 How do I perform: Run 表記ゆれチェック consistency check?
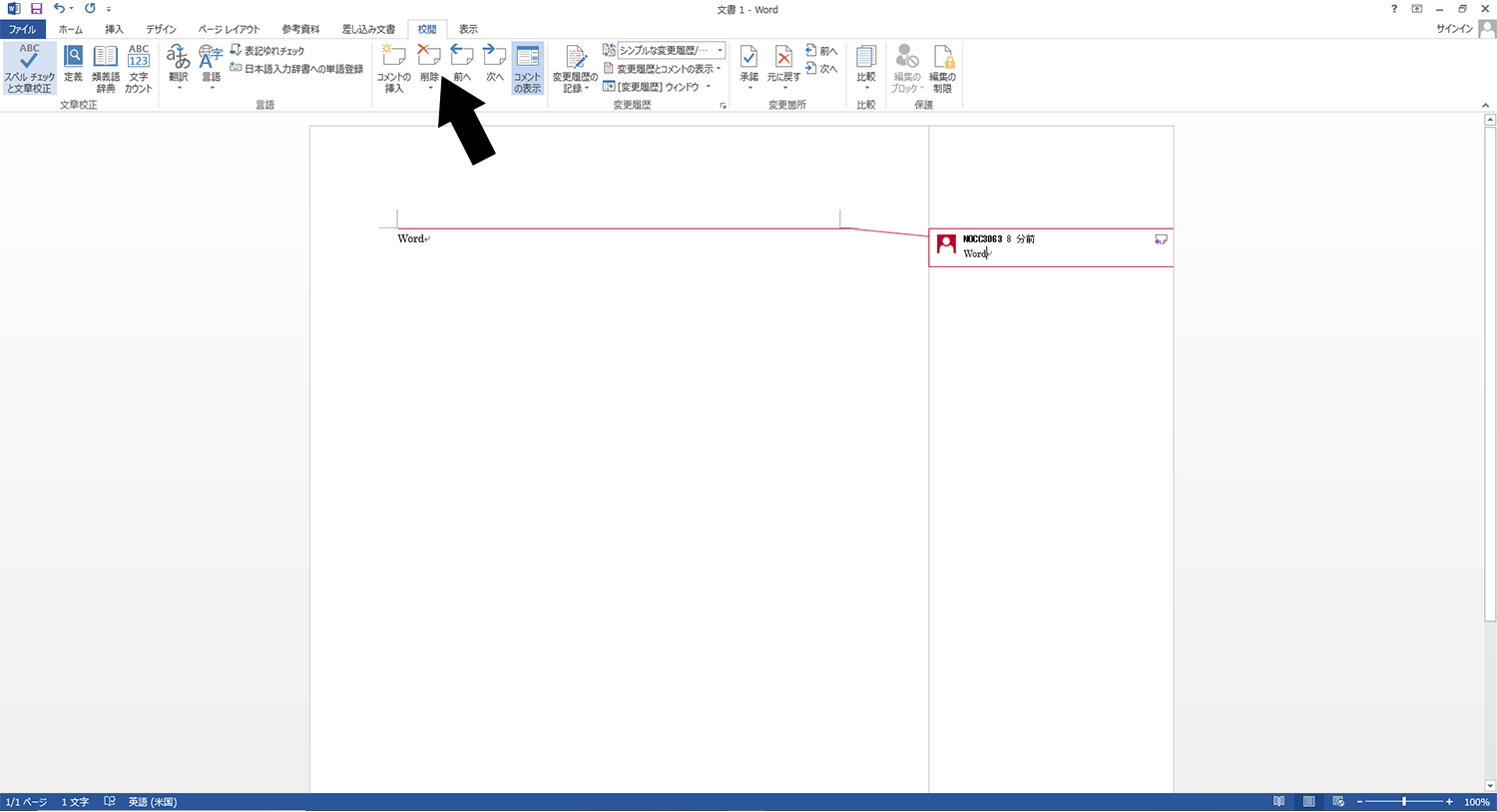tap(267, 51)
